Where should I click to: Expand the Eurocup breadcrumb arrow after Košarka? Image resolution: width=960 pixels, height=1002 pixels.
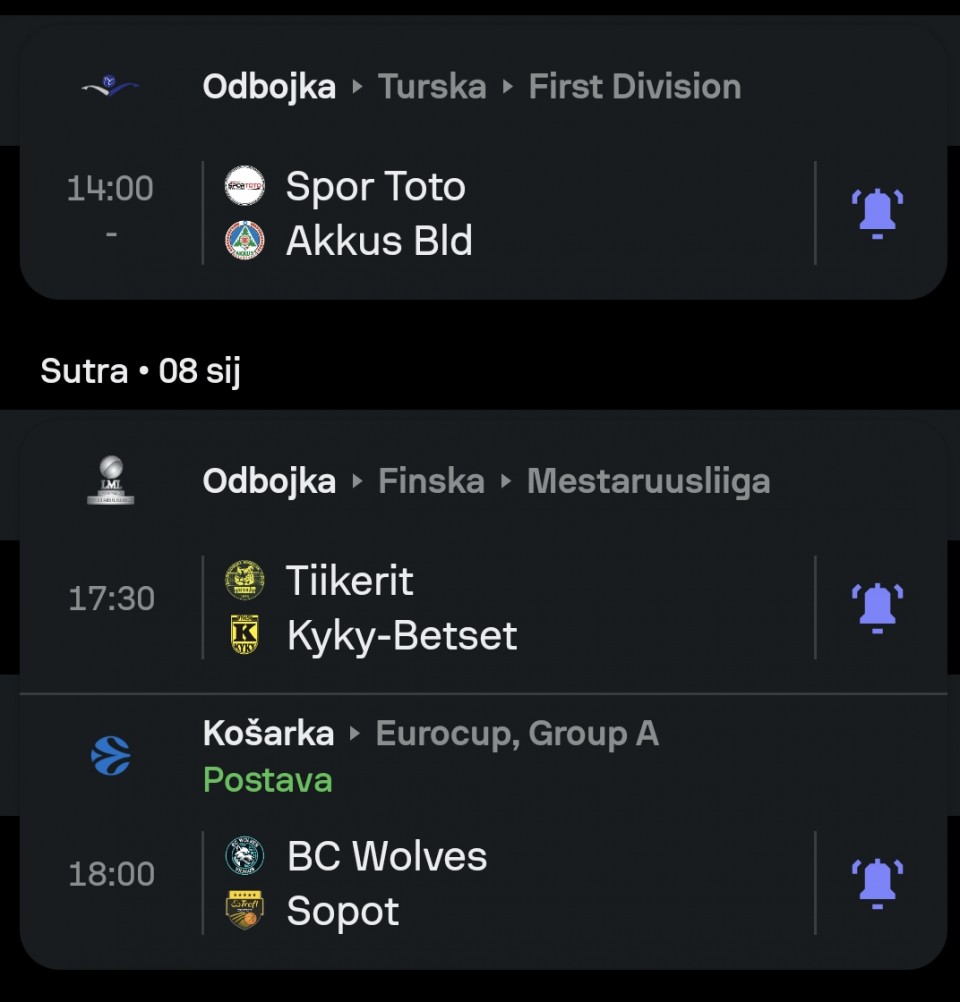355,734
